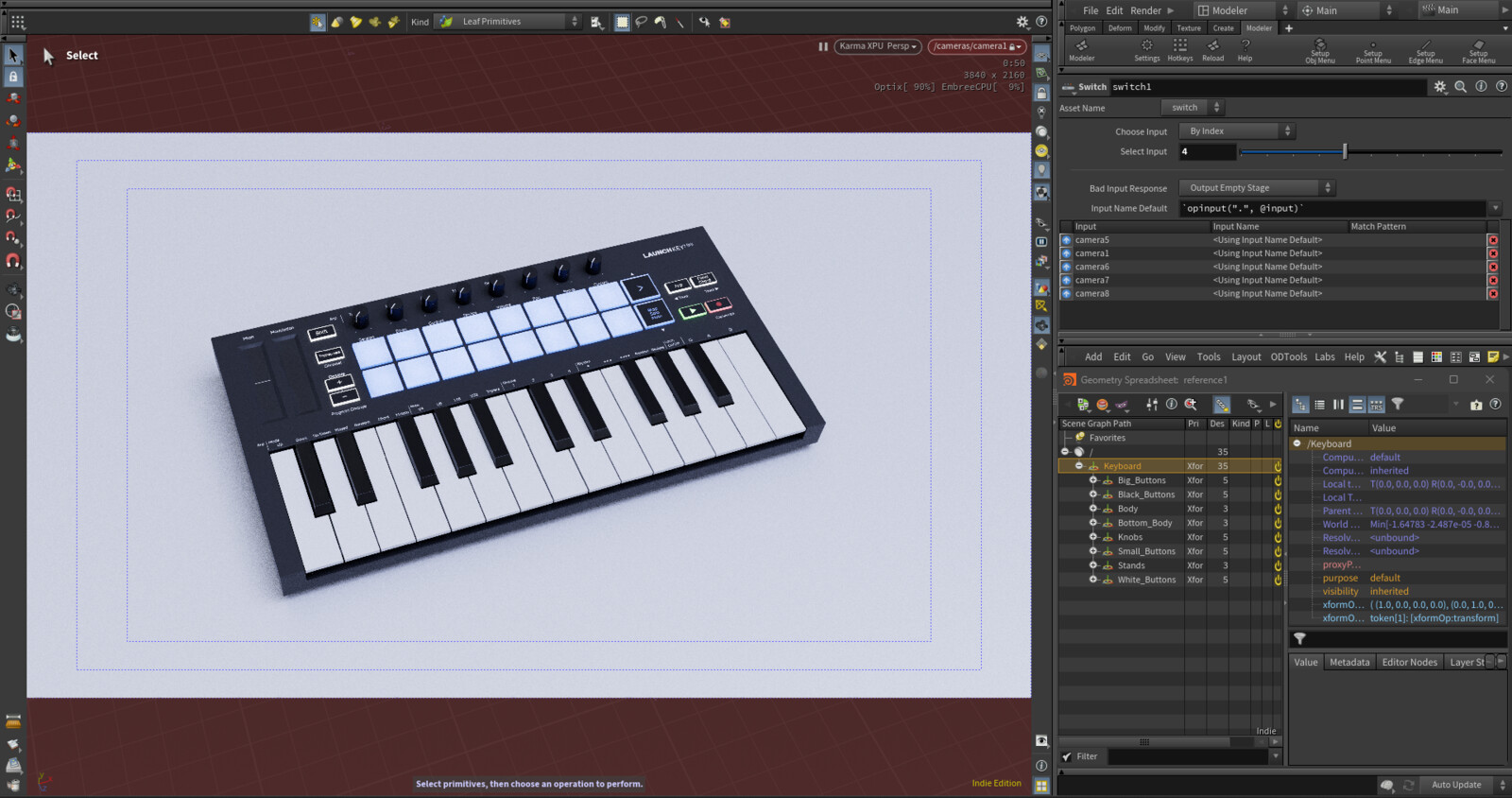Switch to the Polygon shelf tab
The height and width of the screenshot is (798, 1512).
[x=1083, y=28]
